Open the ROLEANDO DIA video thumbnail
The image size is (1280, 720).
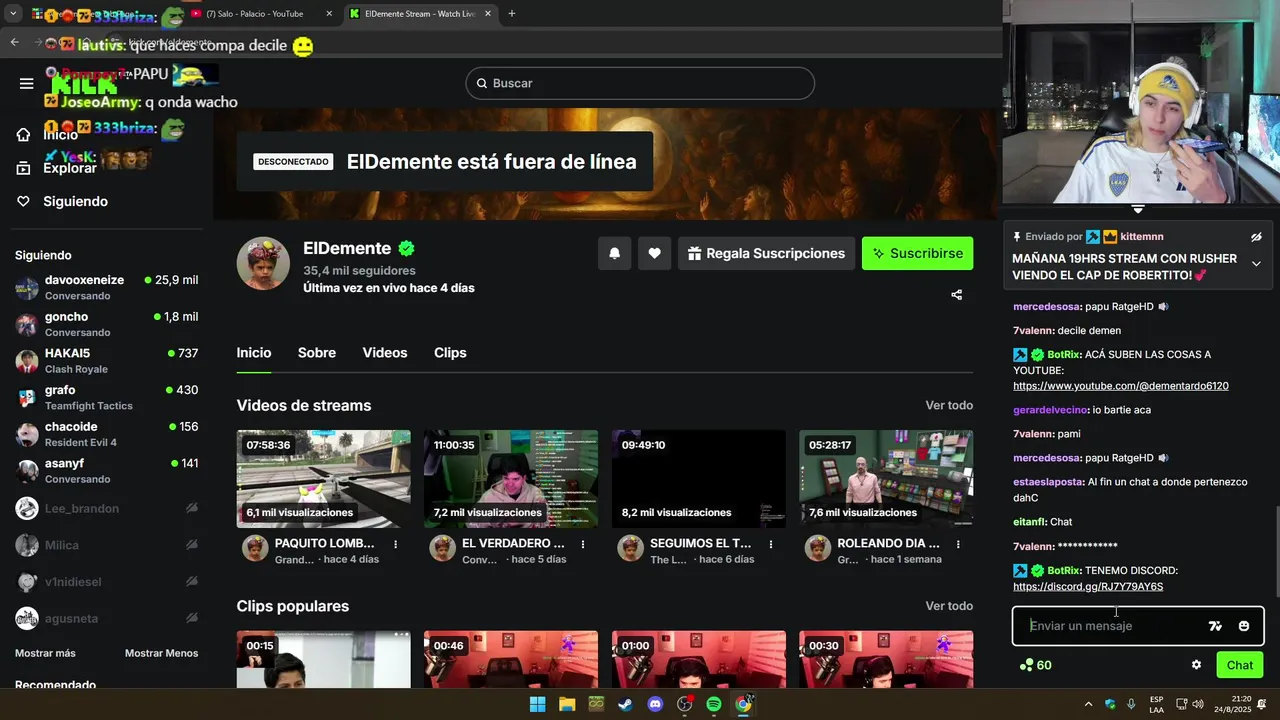point(886,479)
